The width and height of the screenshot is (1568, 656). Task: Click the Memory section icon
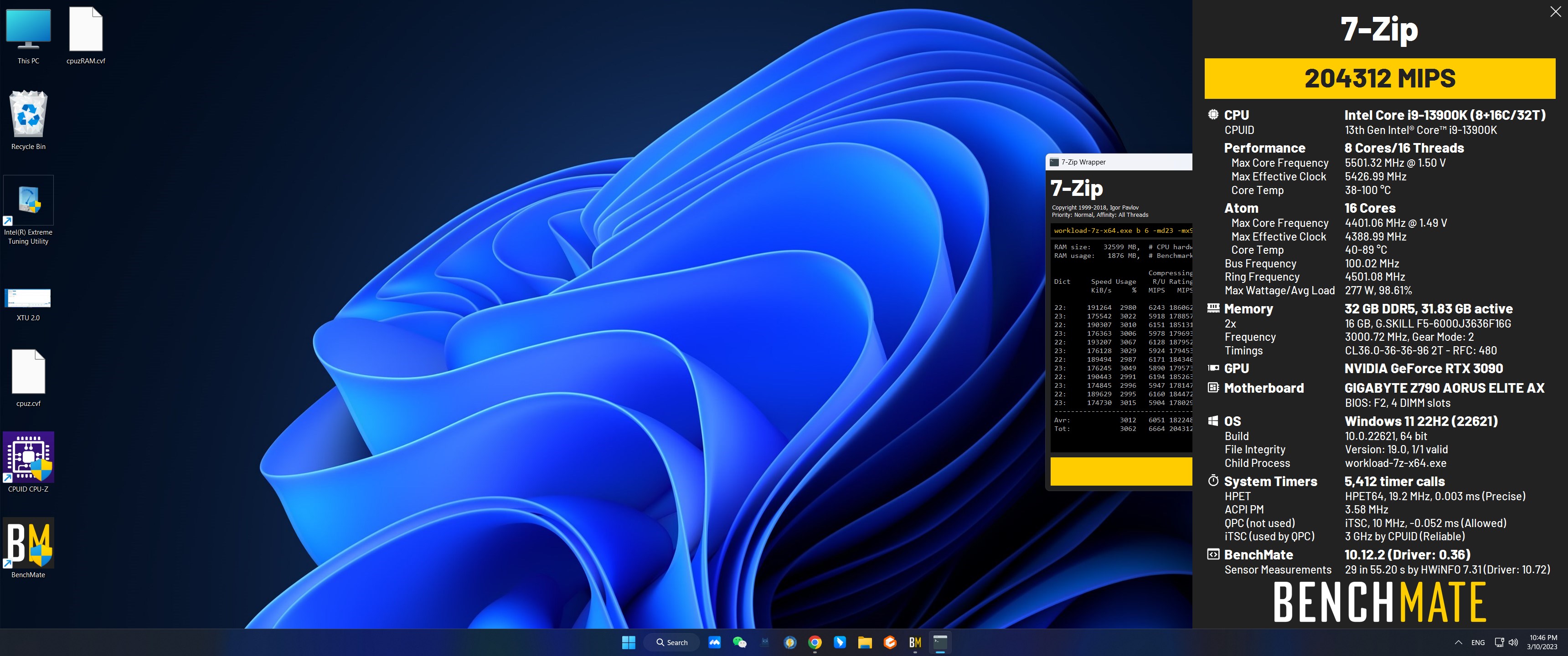tap(1213, 308)
